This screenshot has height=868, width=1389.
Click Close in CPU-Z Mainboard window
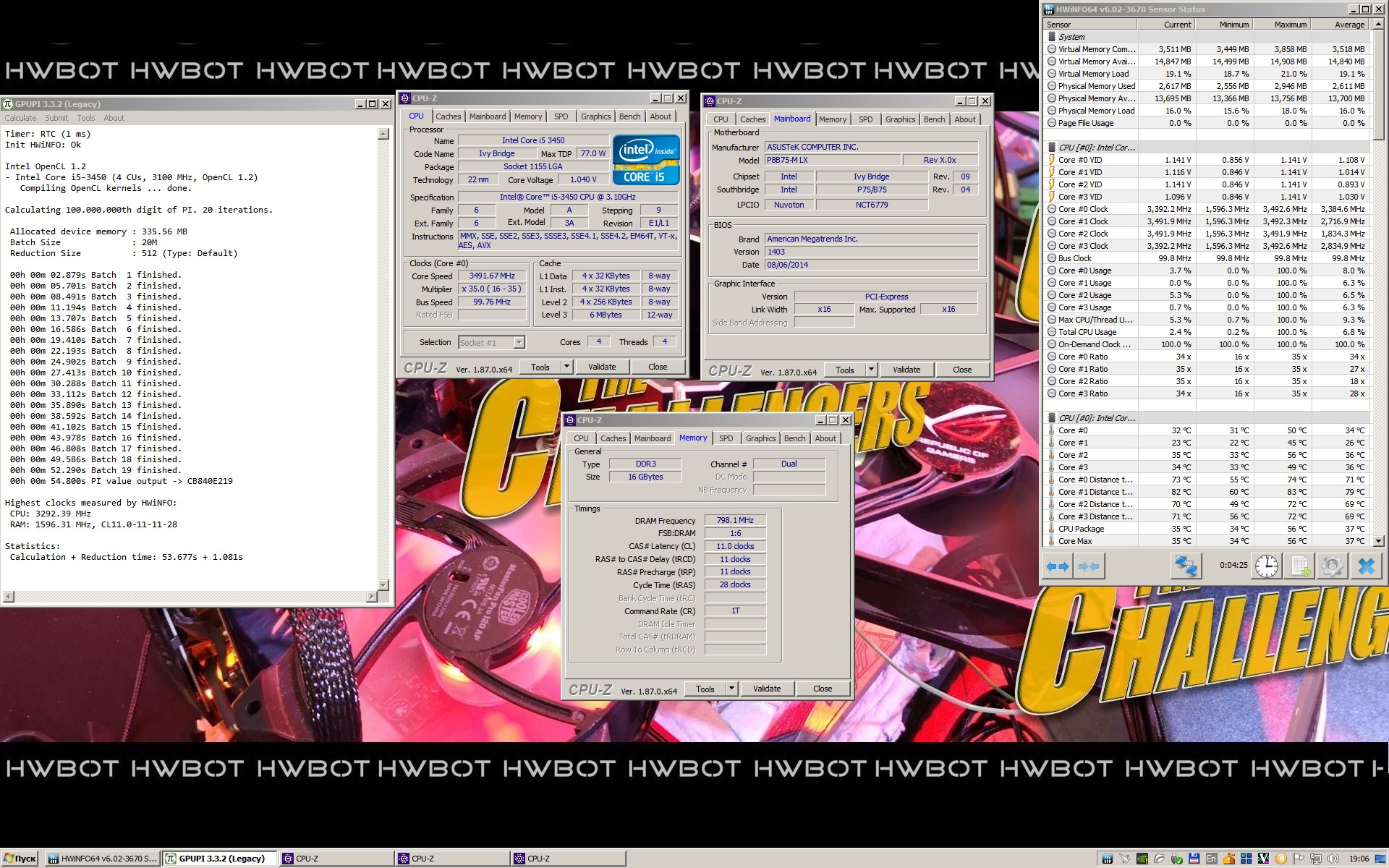point(962,370)
